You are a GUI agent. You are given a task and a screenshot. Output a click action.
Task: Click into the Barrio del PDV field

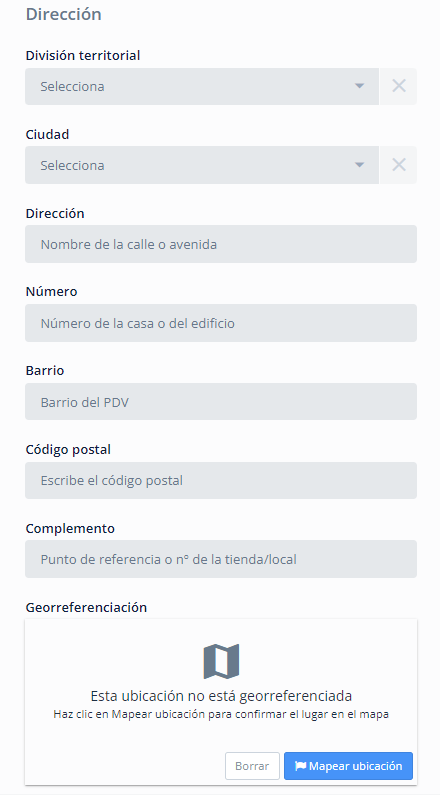point(221,402)
